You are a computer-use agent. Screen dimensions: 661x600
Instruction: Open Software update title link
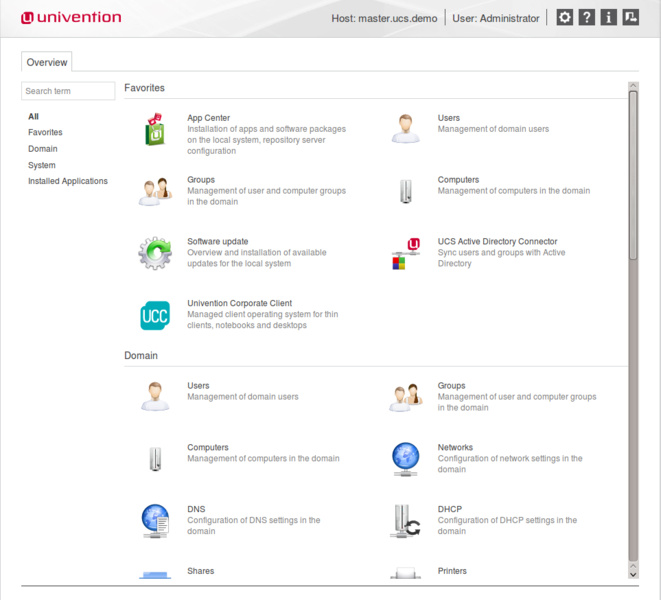click(x=218, y=241)
